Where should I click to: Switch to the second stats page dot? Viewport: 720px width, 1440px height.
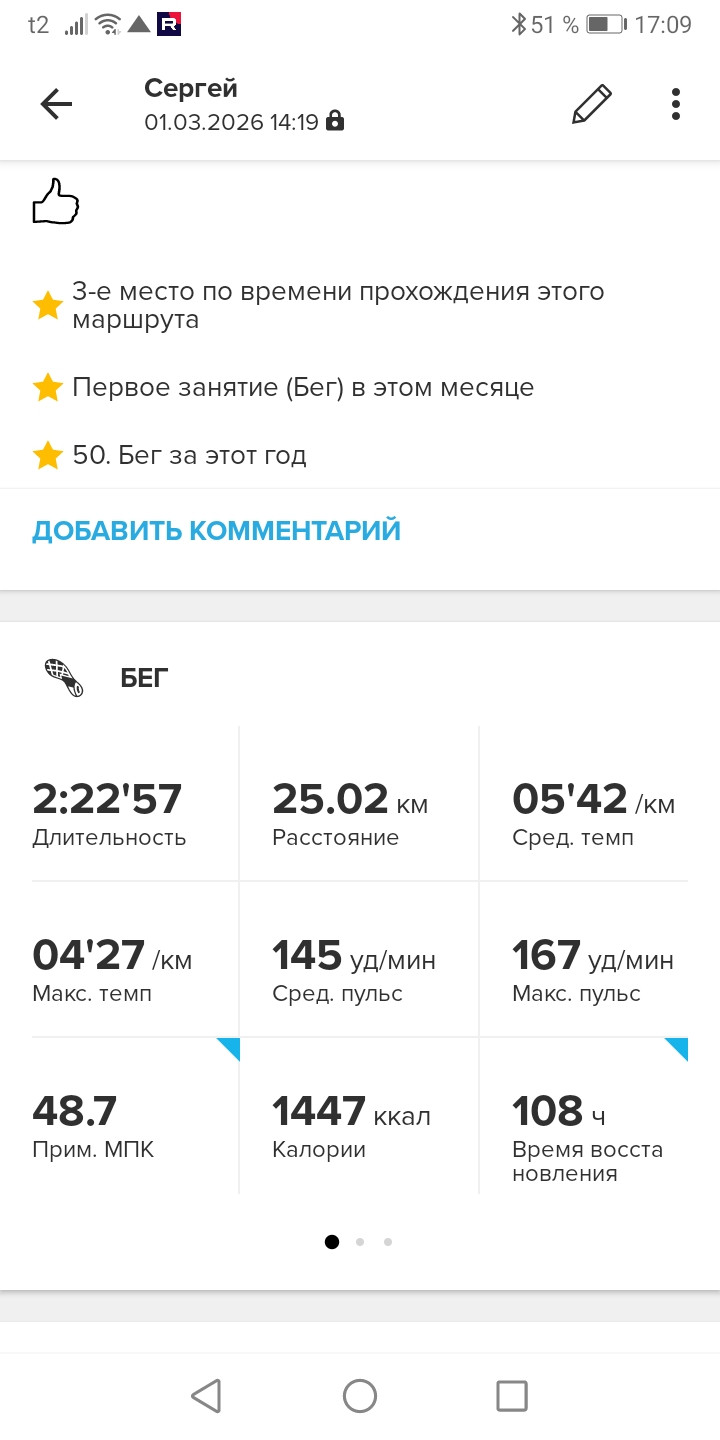360,1242
